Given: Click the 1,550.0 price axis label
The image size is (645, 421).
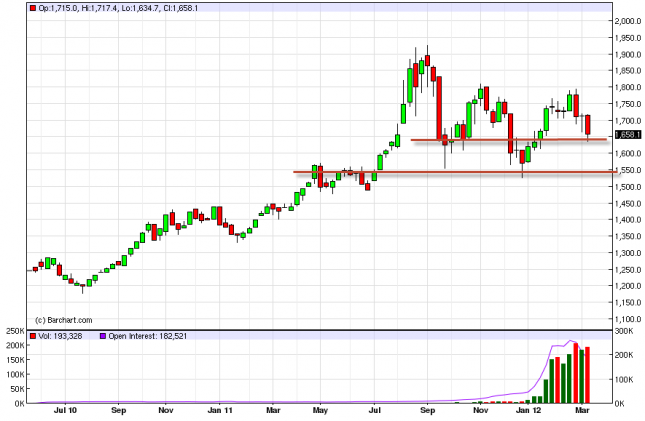Looking at the screenshot, I should click(x=628, y=170).
